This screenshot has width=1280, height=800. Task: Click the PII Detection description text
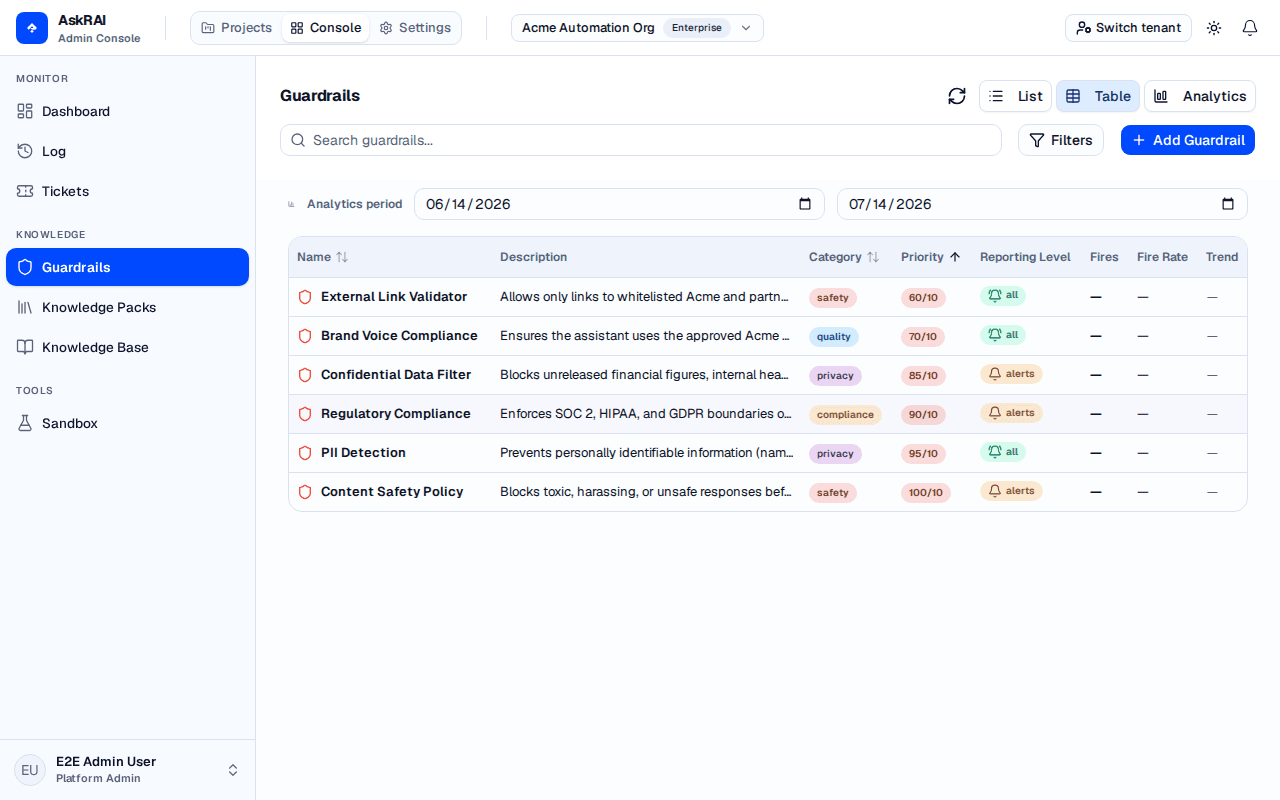(646, 453)
